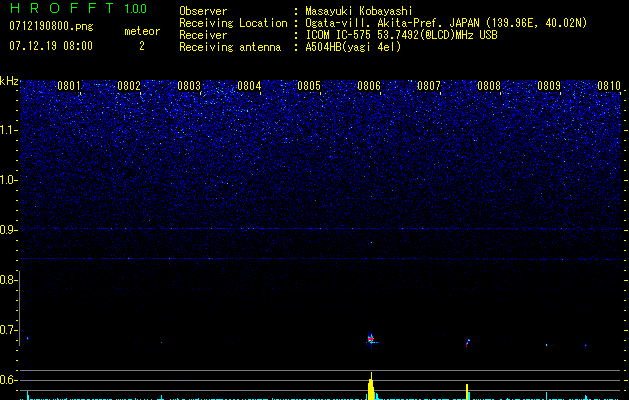Click antenna value A504HB(yagi 4el)
The height and width of the screenshot is (400, 629).
pyautogui.click(x=353, y=47)
